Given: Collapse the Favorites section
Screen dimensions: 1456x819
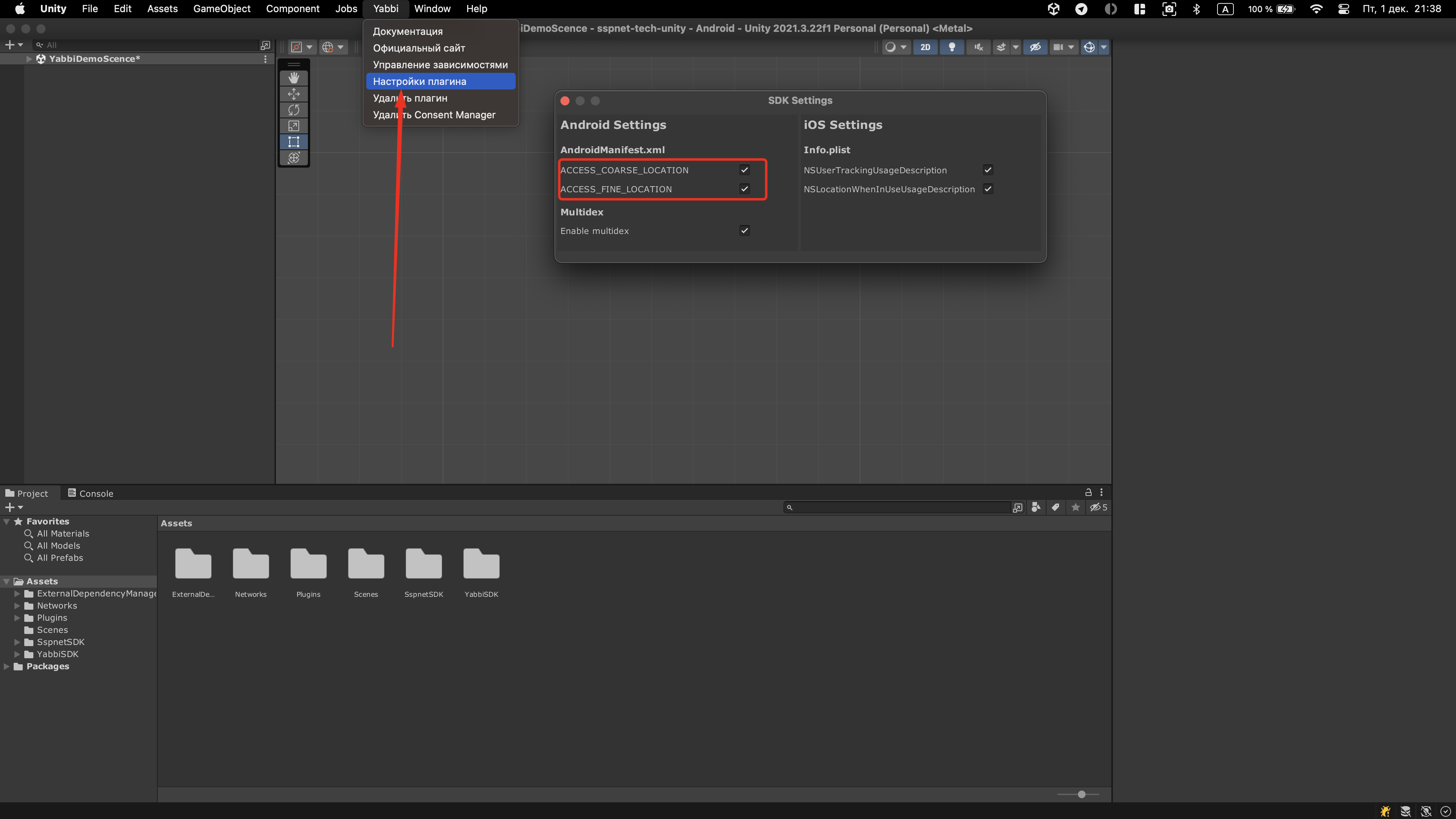Looking at the screenshot, I should 7,521.
